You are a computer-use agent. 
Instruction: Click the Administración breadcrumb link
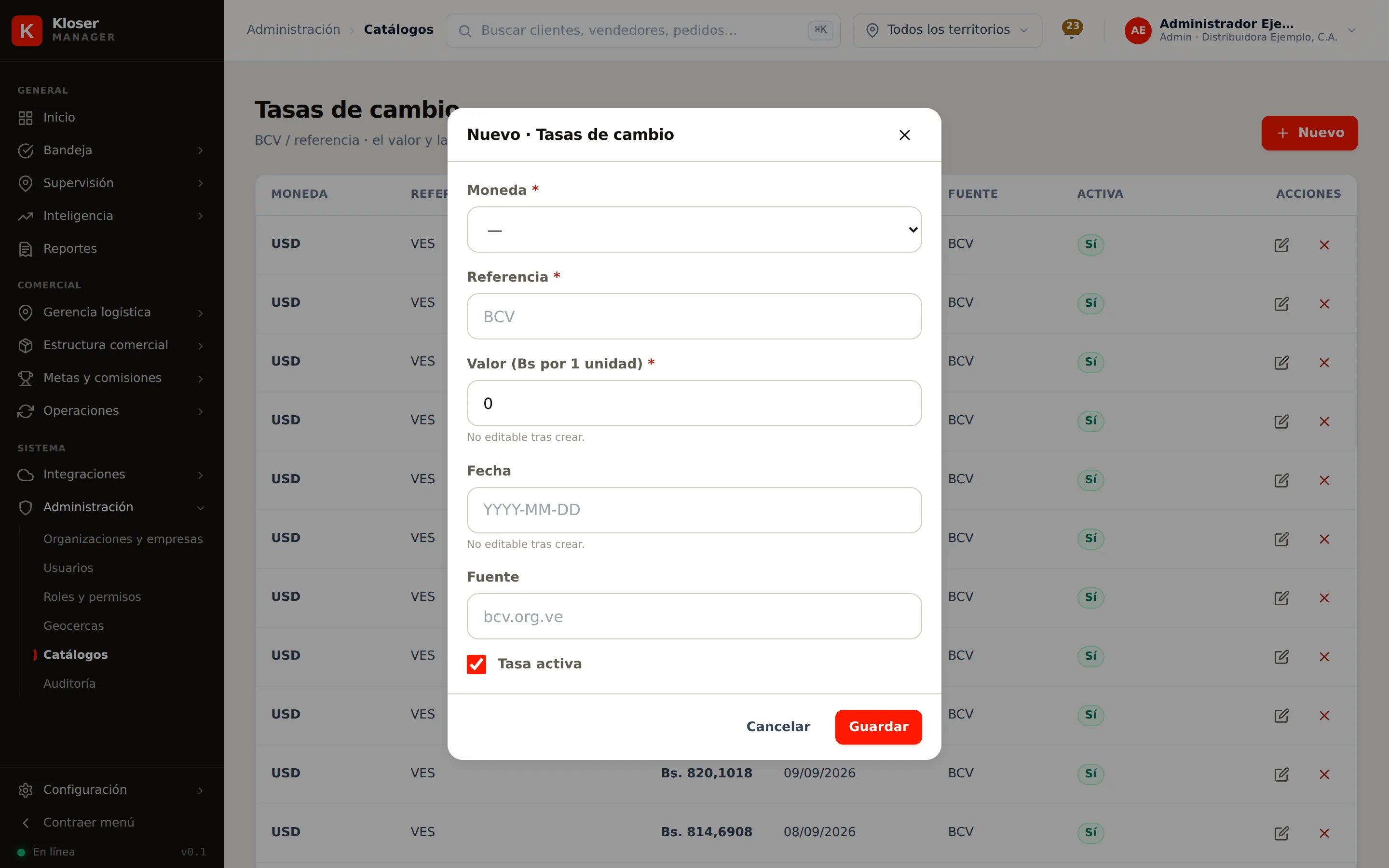(x=293, y=30)
